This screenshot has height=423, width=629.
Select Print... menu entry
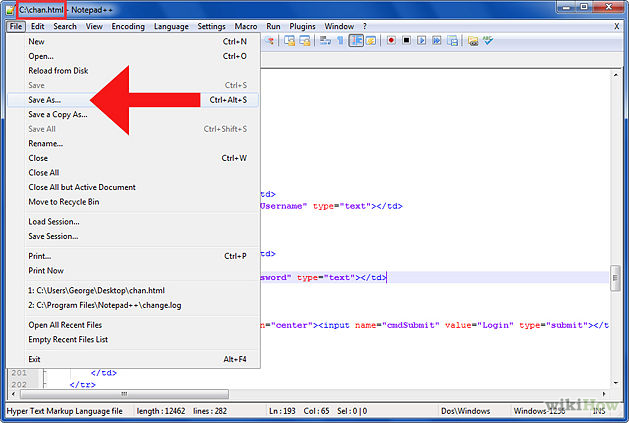coord(133,256)
